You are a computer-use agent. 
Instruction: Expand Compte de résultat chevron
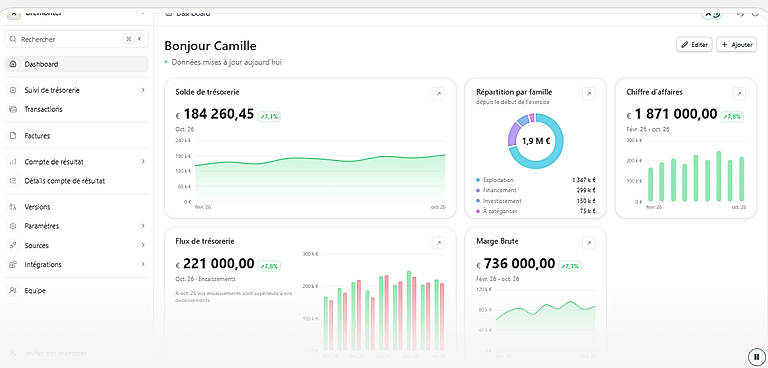pyautogui.click(x=143, y=162)
